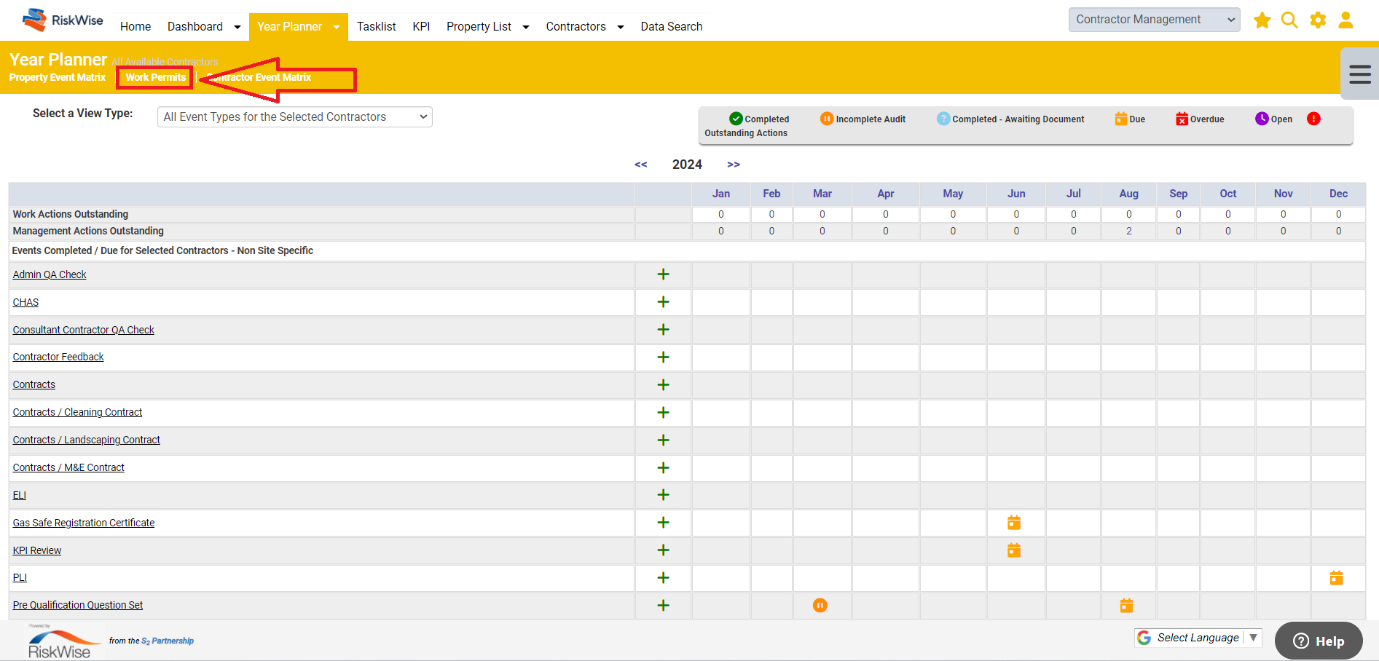Add event for PLI row
The width and height of the screenshot is (1379, 661).
(663, 578)
